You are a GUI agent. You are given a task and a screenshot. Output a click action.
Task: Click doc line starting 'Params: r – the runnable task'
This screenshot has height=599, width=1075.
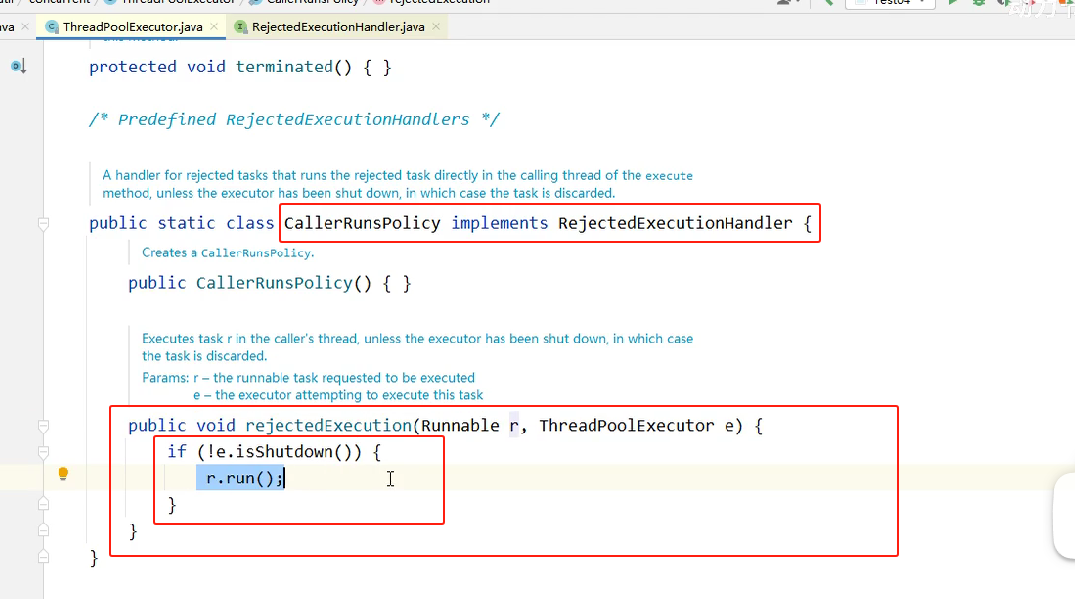(x=309, y=378)
